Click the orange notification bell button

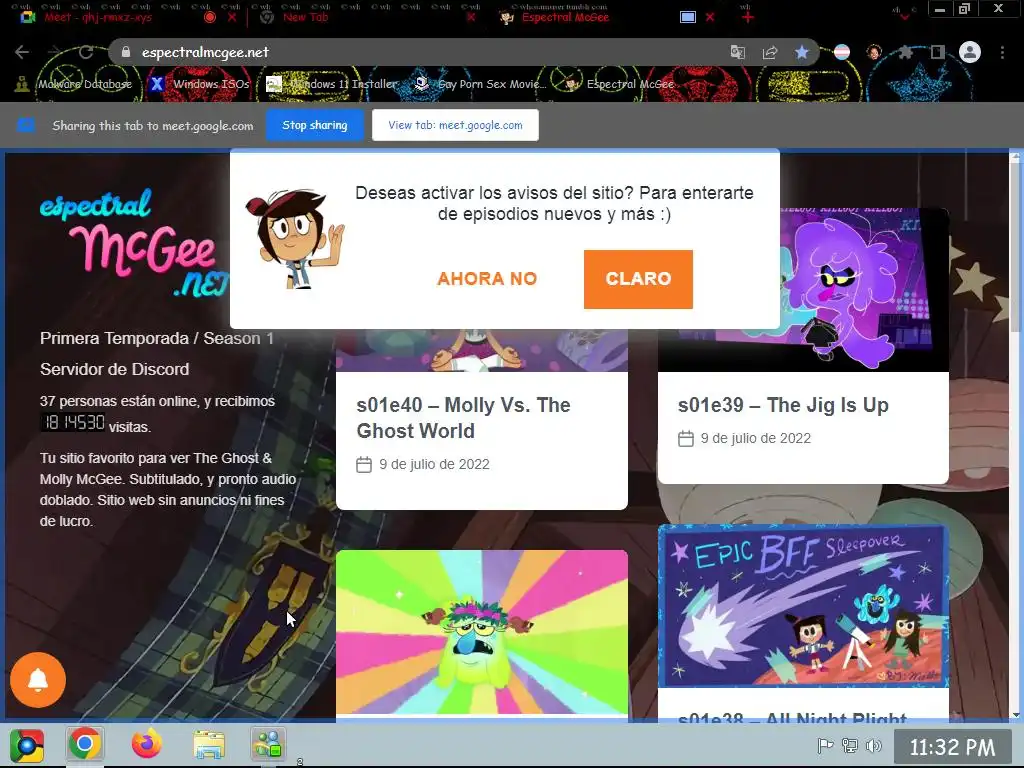[x=38, y=680]
